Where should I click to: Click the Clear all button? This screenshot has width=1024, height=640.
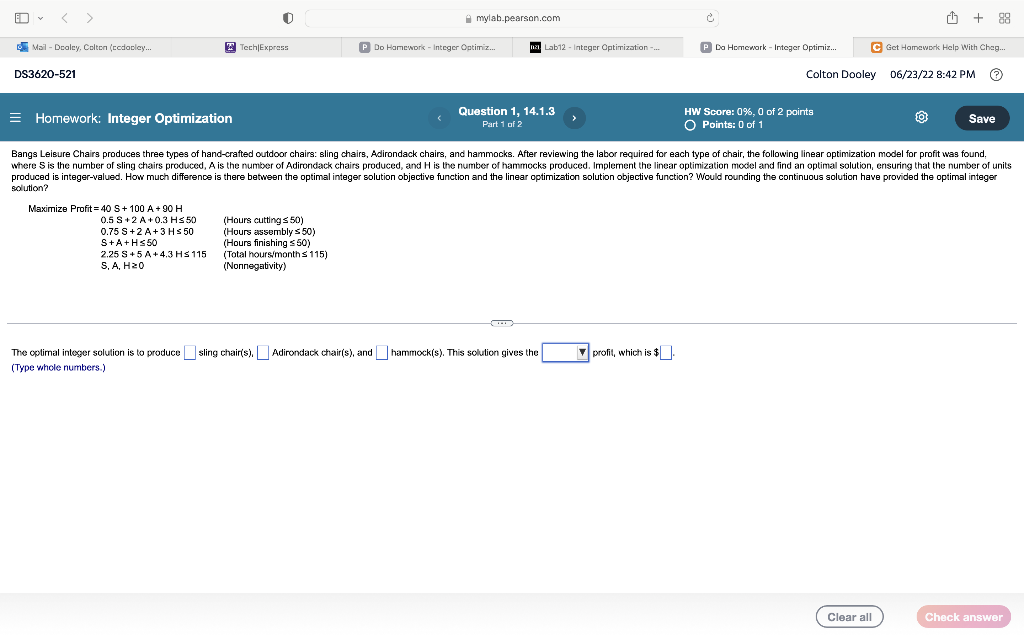coord(849,617)
